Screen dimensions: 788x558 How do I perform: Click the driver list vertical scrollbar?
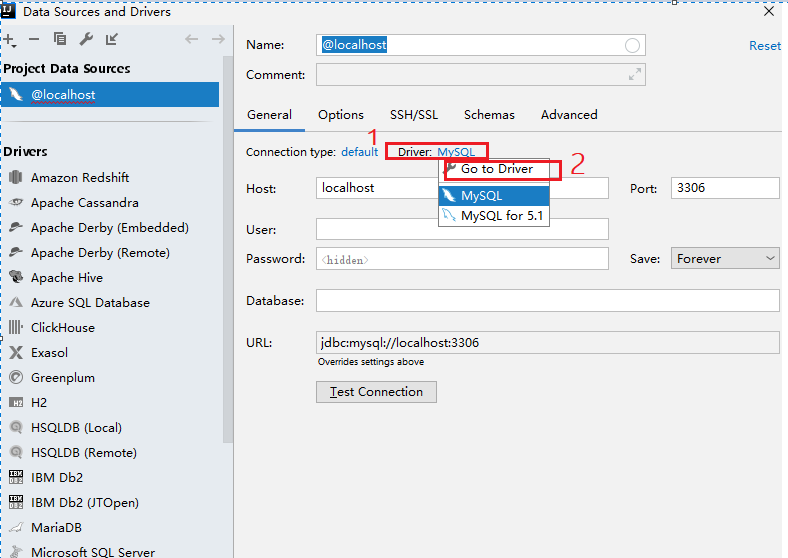pos(228,249)
